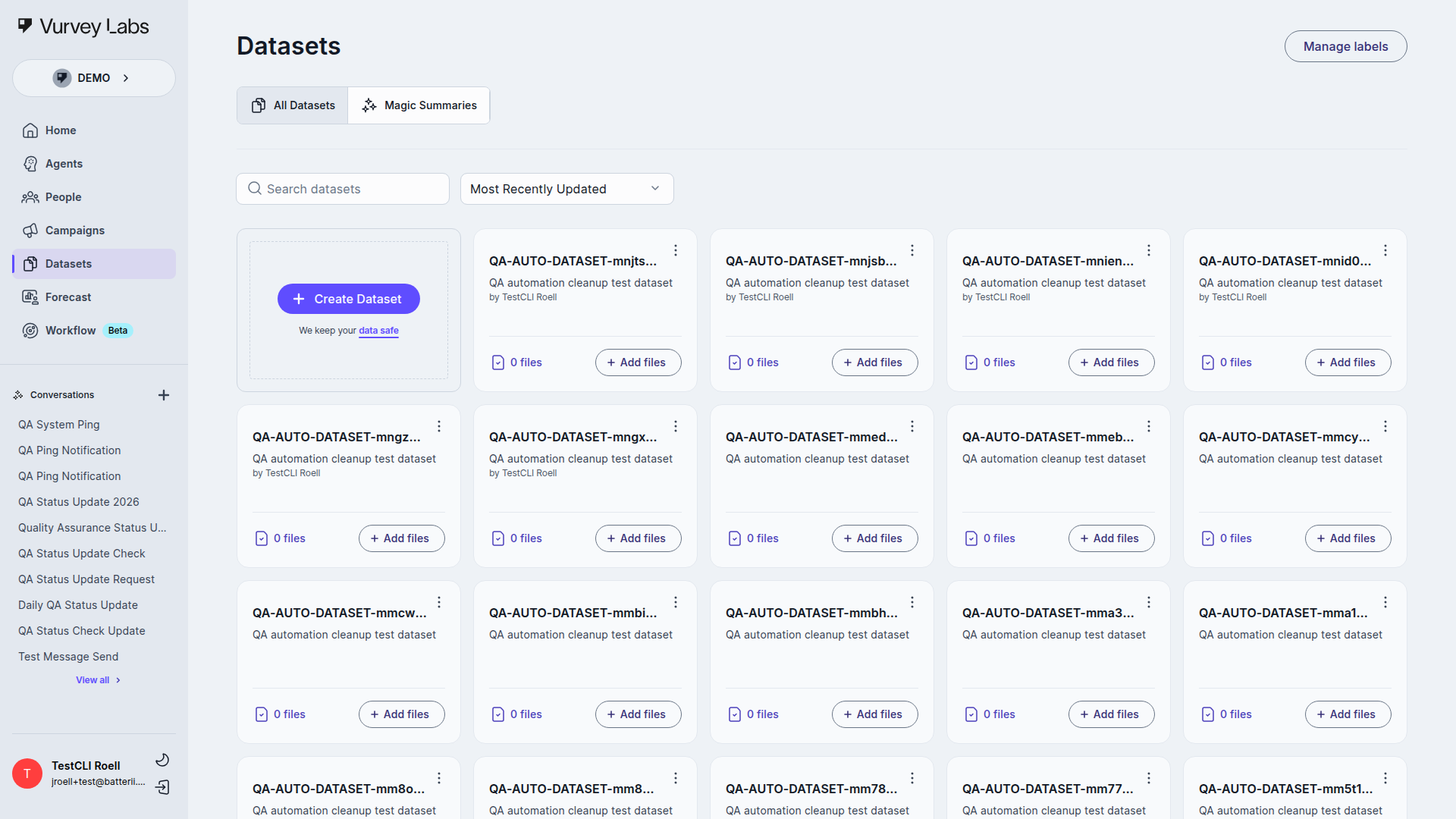Click the Create Dataset button
This screenshot has width=1456, height=819.
point(348,299)
